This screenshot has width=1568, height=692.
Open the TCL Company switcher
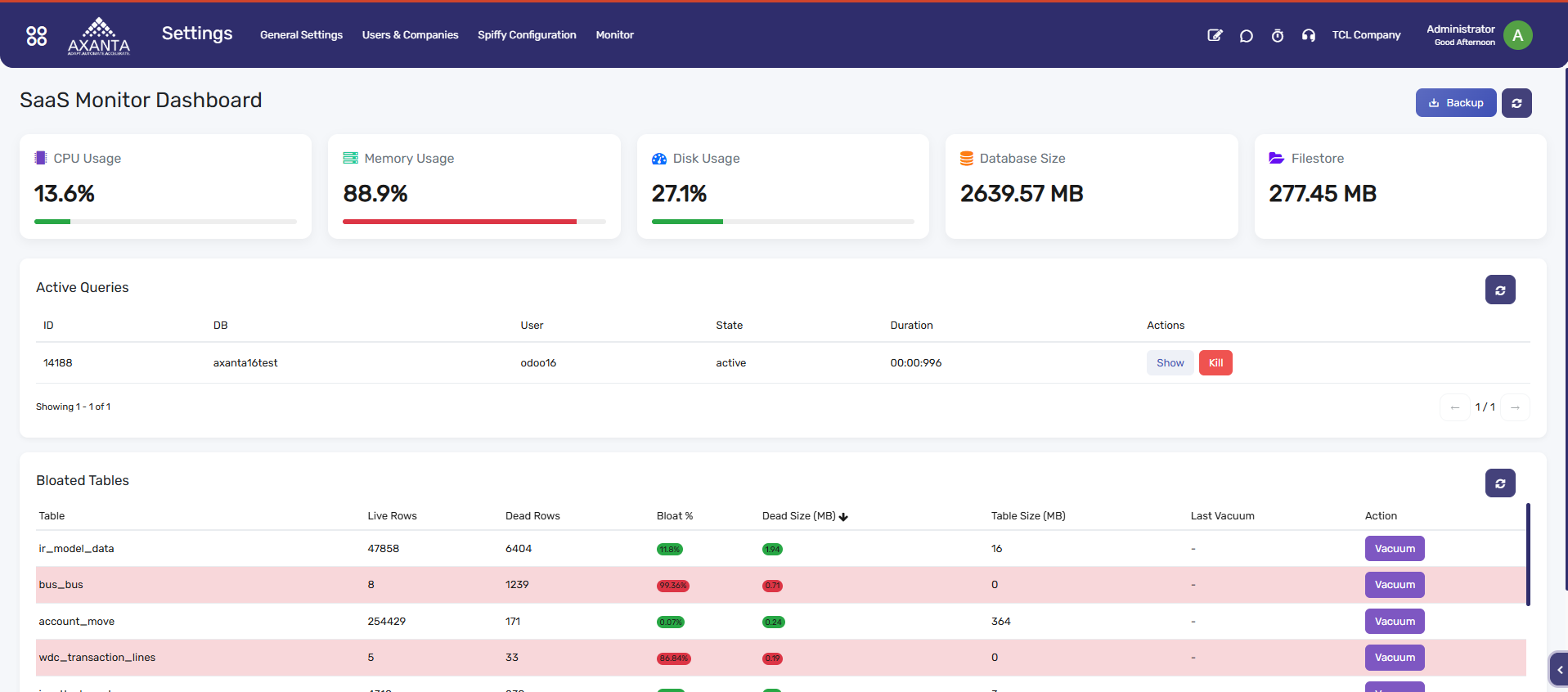(1366, 35)
